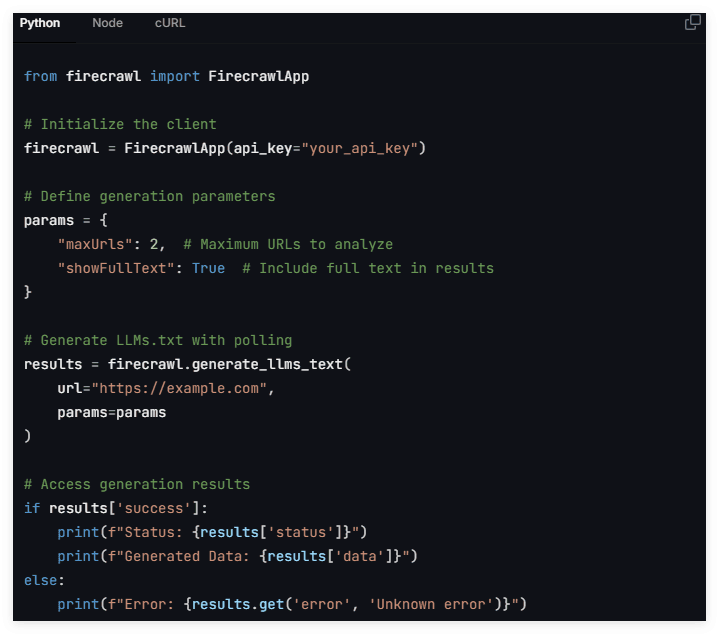The height and width of the screenshot is (634, 719).
Task: Click the print Generated Data line
Action: point(238,556)
